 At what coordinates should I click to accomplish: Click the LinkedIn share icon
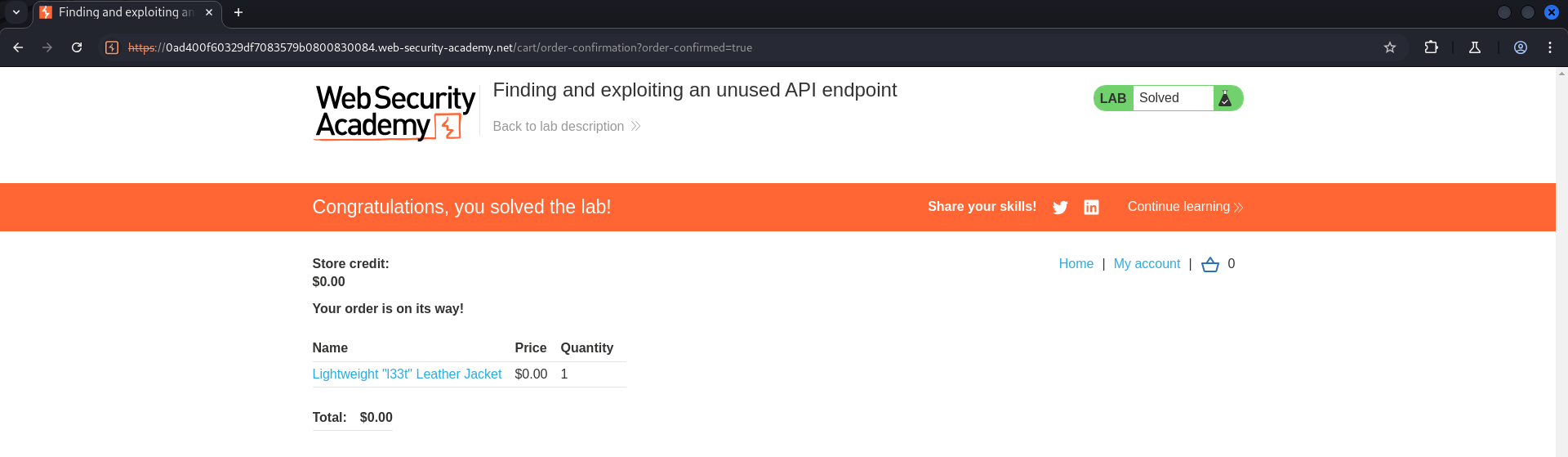tap(1091, 208)
